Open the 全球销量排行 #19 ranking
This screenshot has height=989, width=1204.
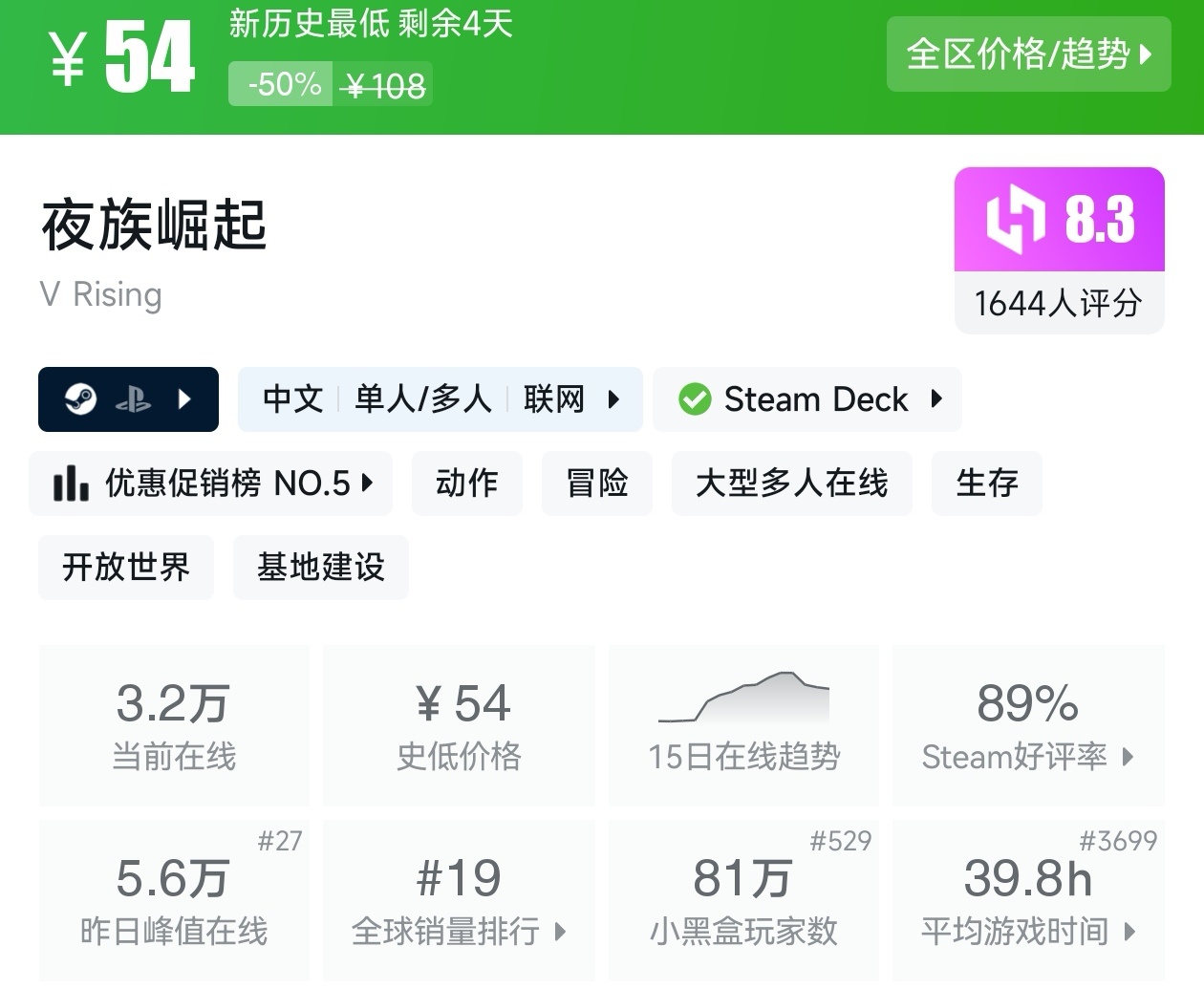(x=459, y=900)
